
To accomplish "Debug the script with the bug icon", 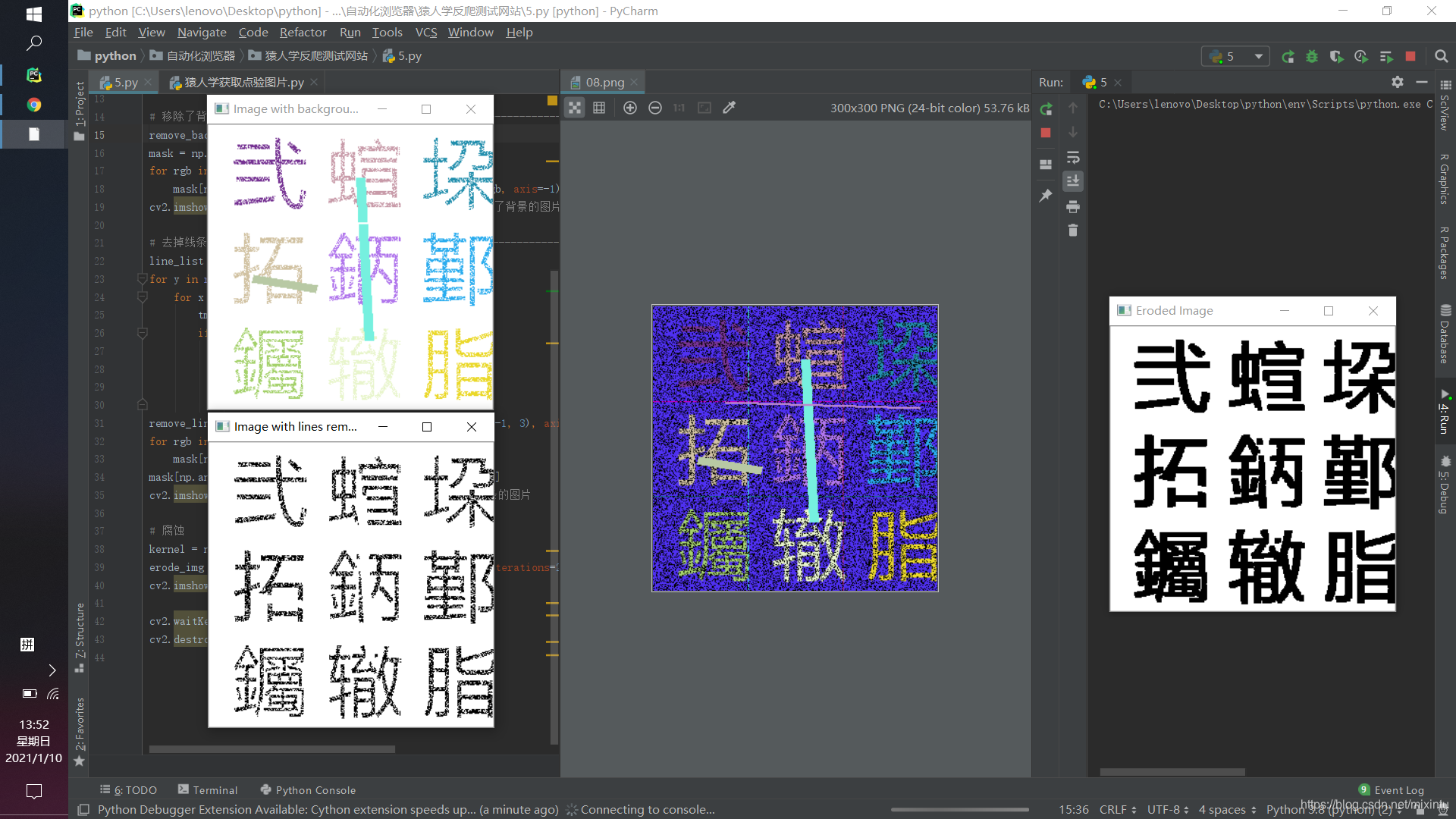I will click(1313, 56).
